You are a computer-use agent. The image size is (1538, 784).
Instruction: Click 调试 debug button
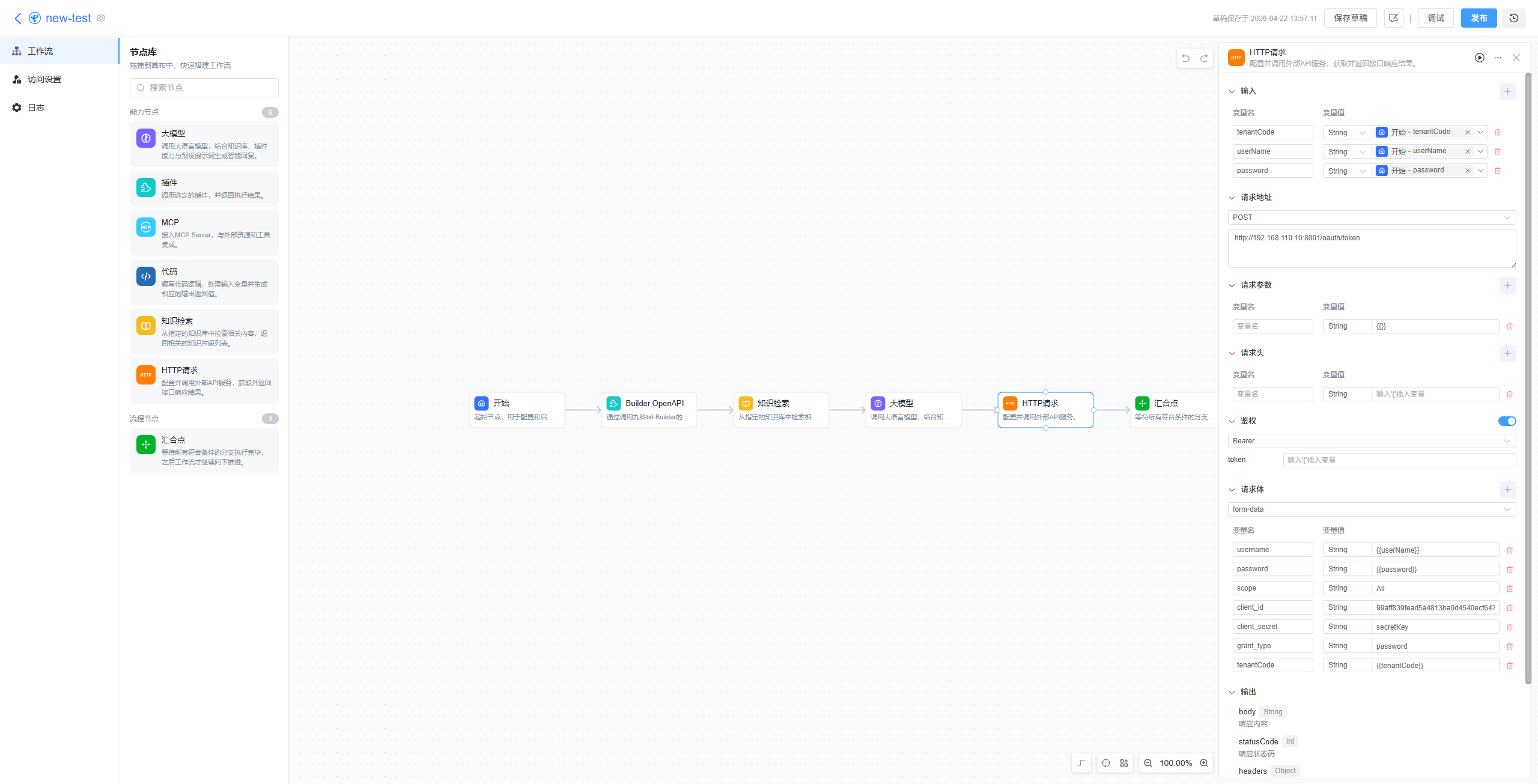pyautogui.click(x=1436, y=19)
